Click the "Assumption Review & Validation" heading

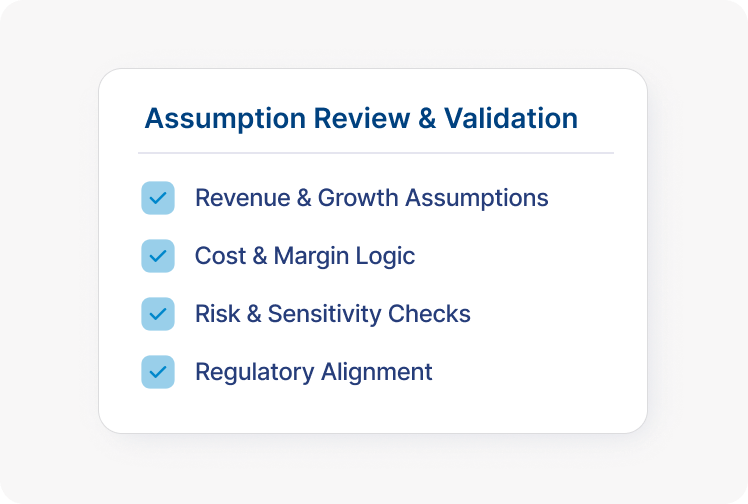(361, 118)
